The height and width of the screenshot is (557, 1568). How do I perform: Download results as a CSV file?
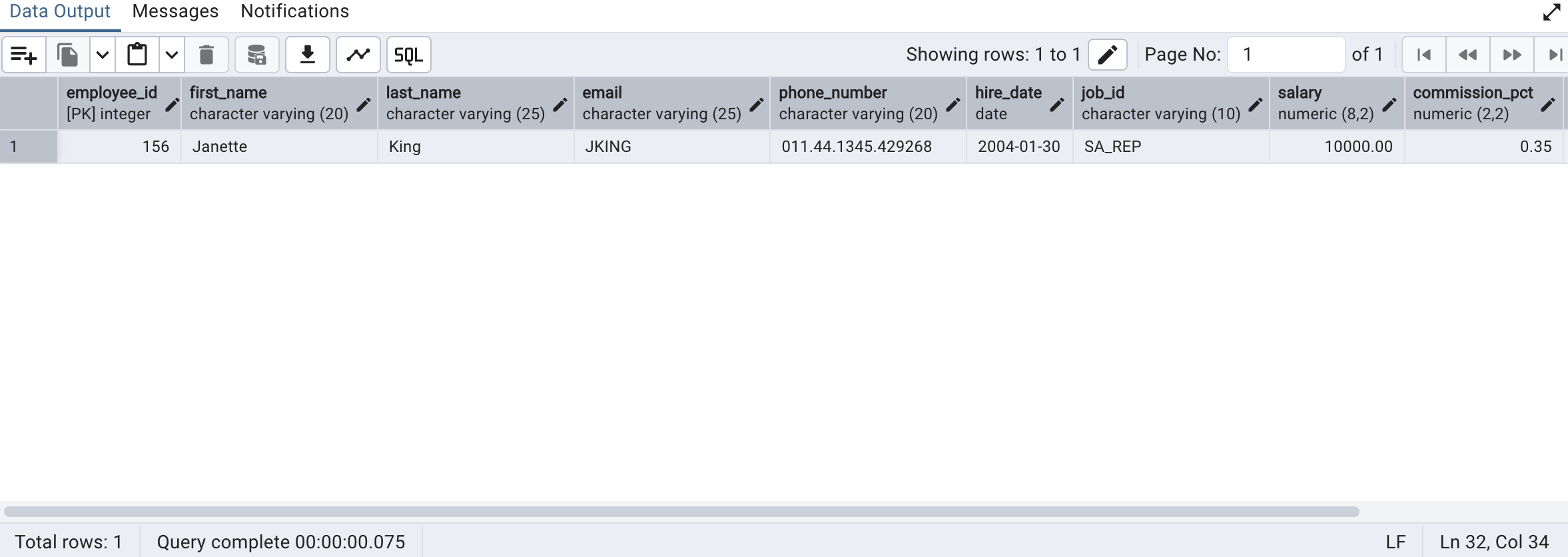(308, 55)
